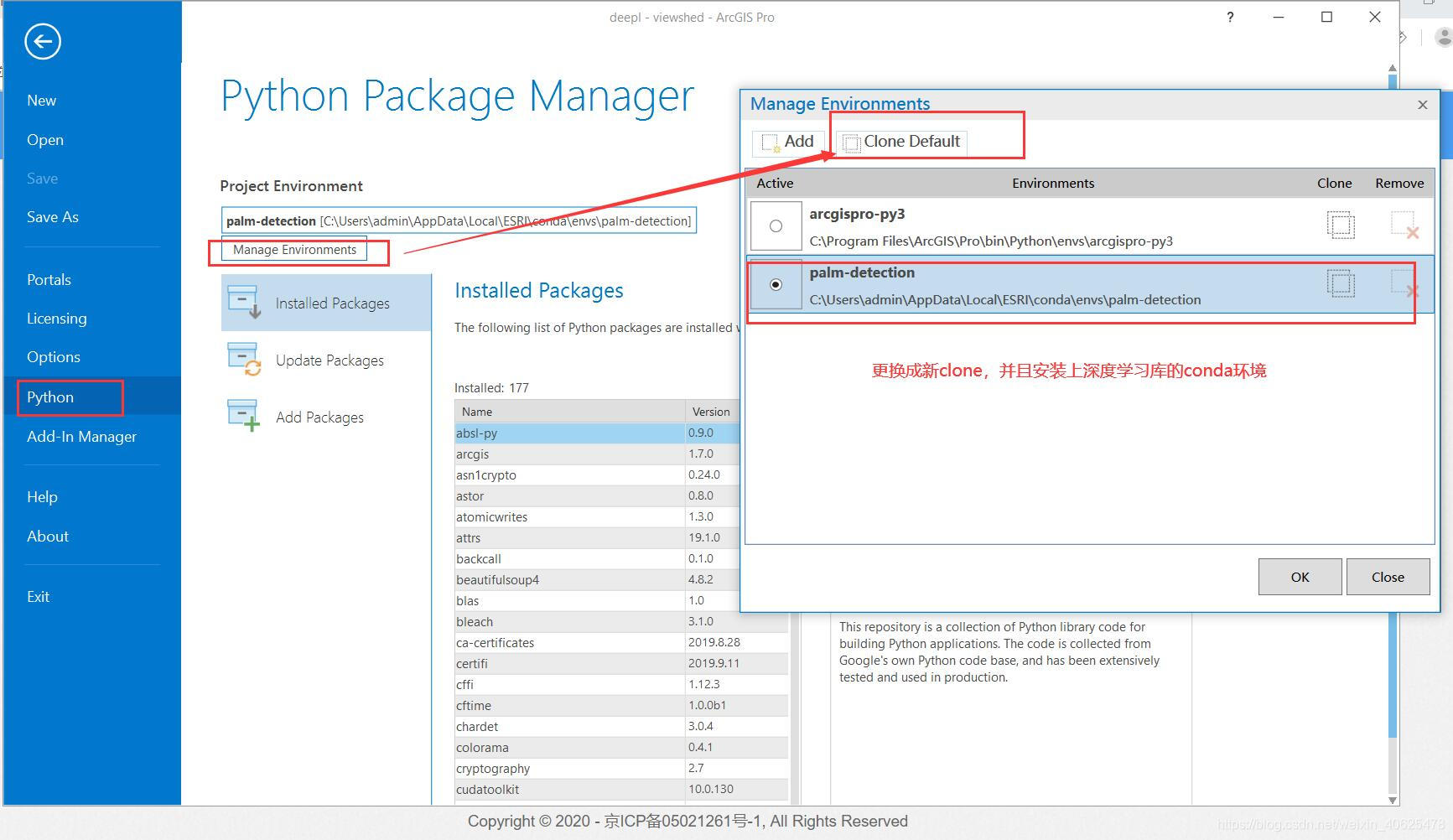Screen dimensions: 1453x840
Task: Click OK in Manage Environments dialog
Action: [x=1300, y=577]
